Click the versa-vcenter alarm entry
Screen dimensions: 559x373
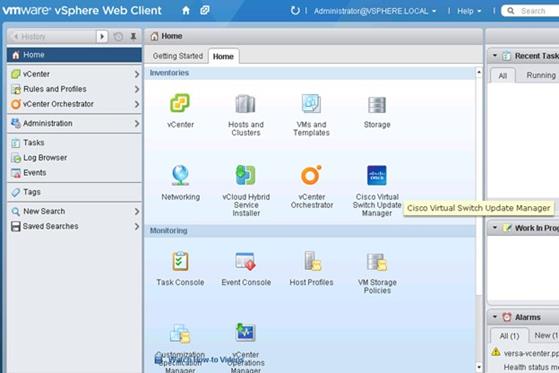coord(531,353)
